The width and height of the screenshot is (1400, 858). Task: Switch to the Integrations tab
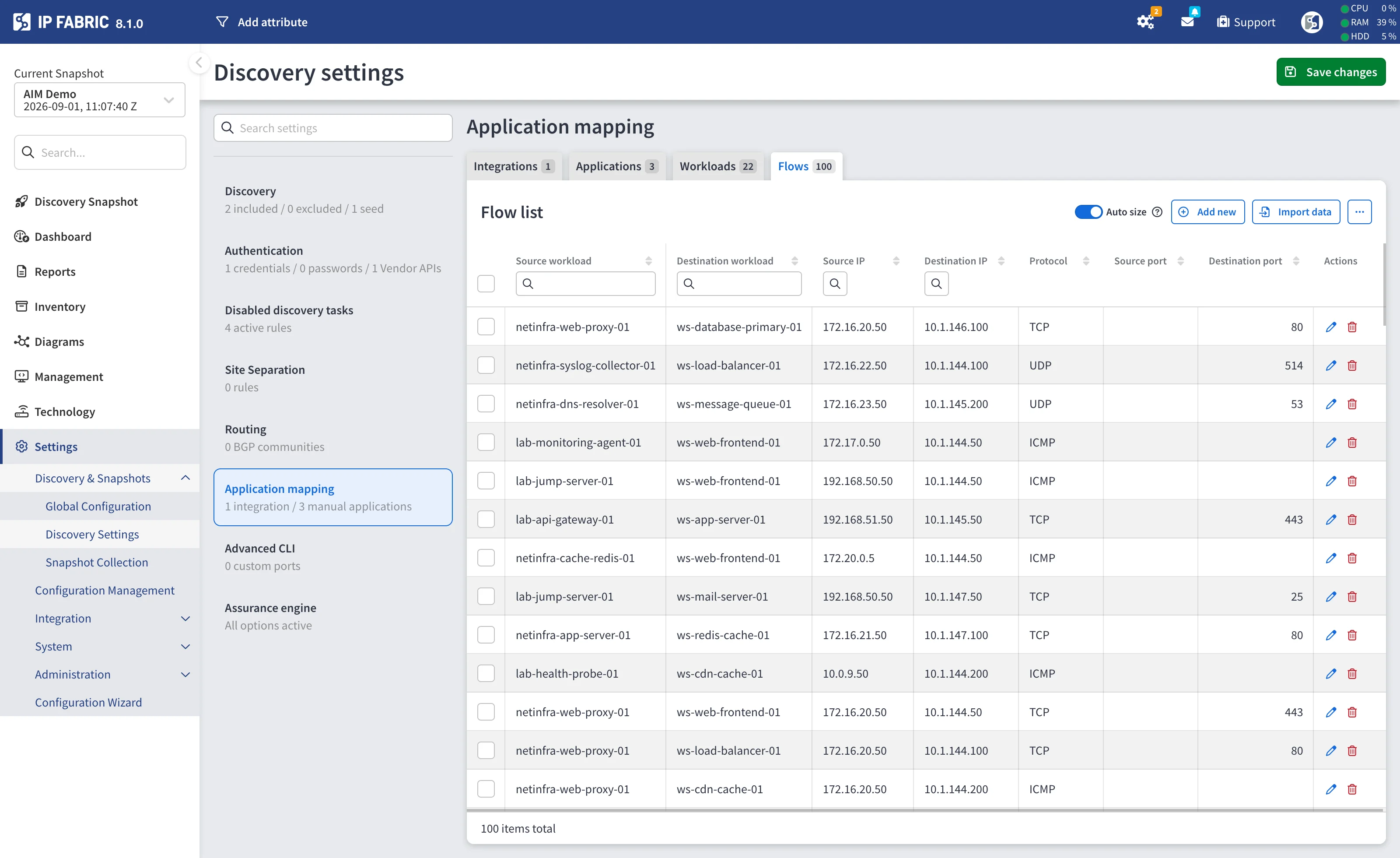pyautogui.click(x=514, y=166)
